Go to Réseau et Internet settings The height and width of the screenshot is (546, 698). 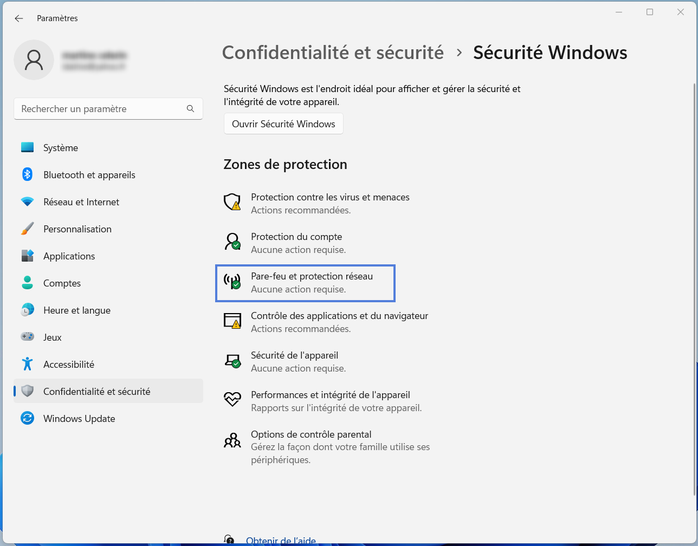[81, 202]
